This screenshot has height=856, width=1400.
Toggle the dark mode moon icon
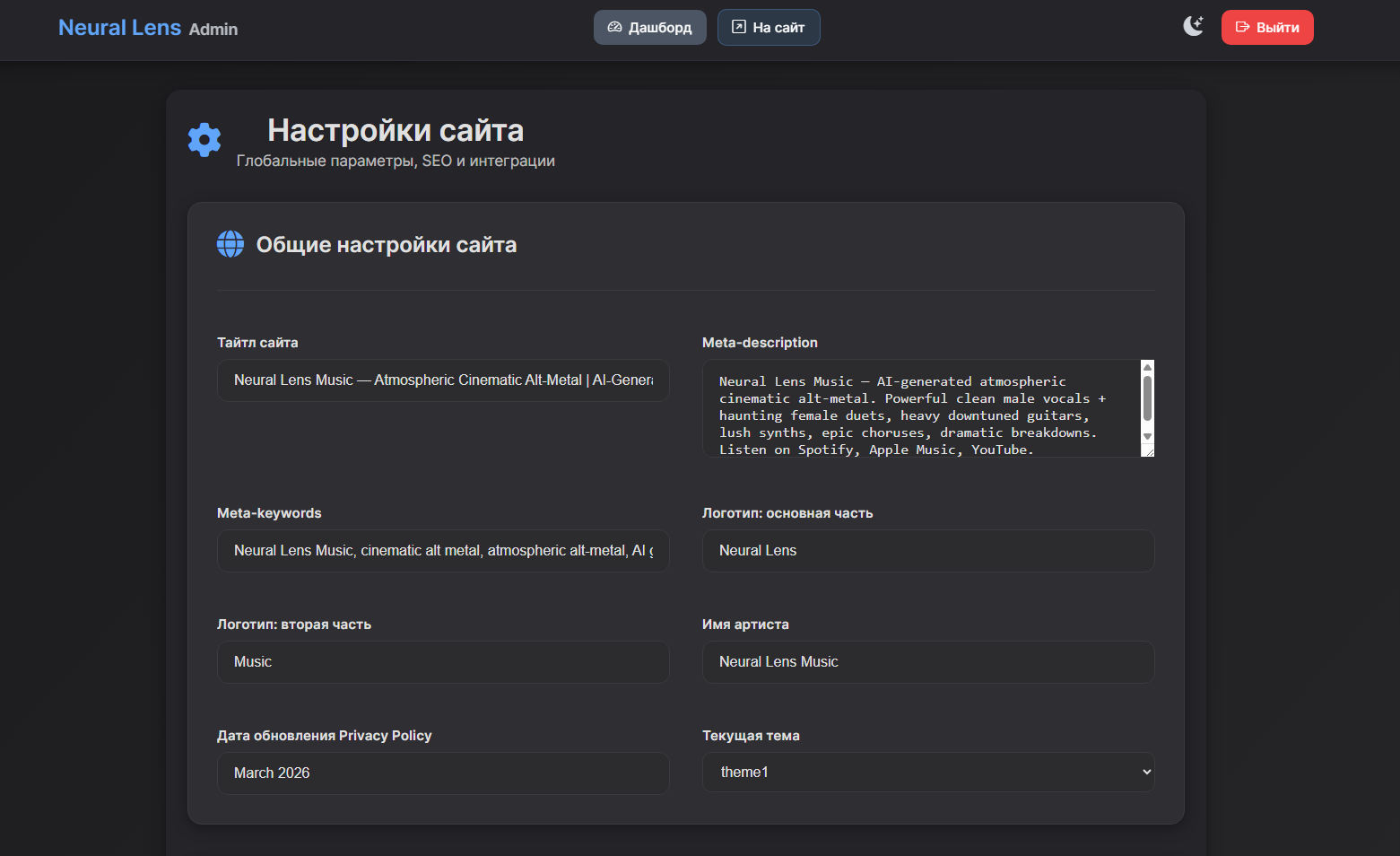point(1193,26)
